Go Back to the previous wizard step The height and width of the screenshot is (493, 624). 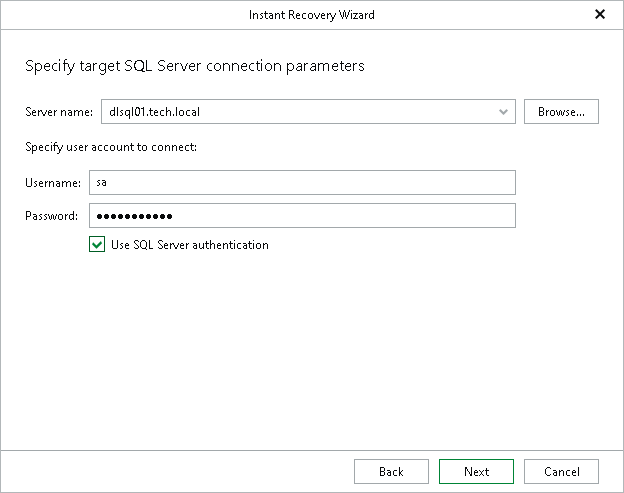(x=391, y=472)
